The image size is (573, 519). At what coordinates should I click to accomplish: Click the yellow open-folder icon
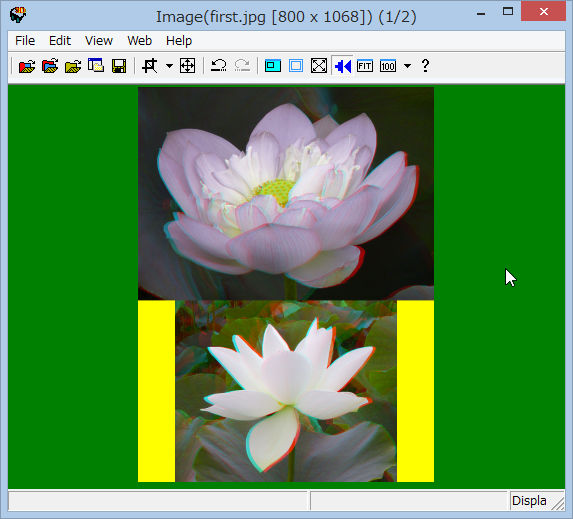73,66
